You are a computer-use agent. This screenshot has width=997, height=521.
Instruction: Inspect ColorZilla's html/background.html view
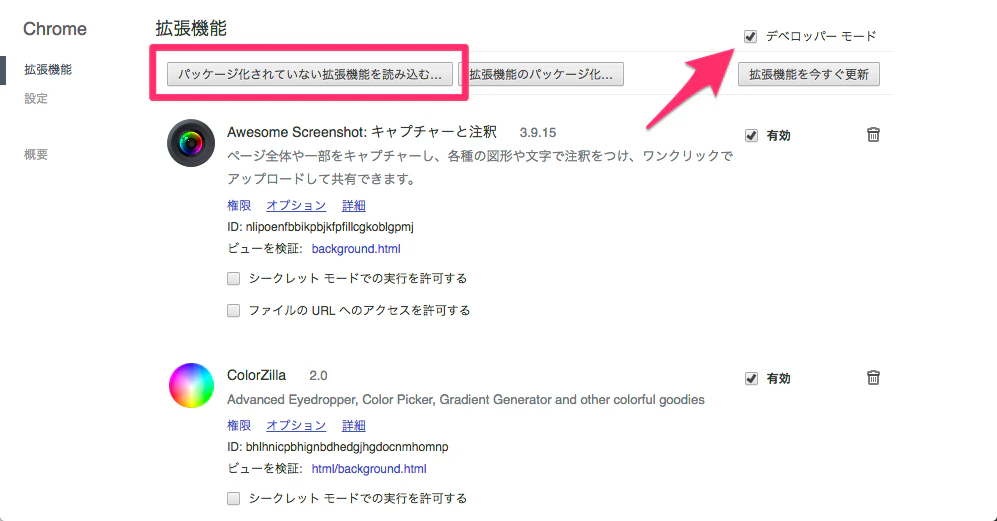click(369, 469)
